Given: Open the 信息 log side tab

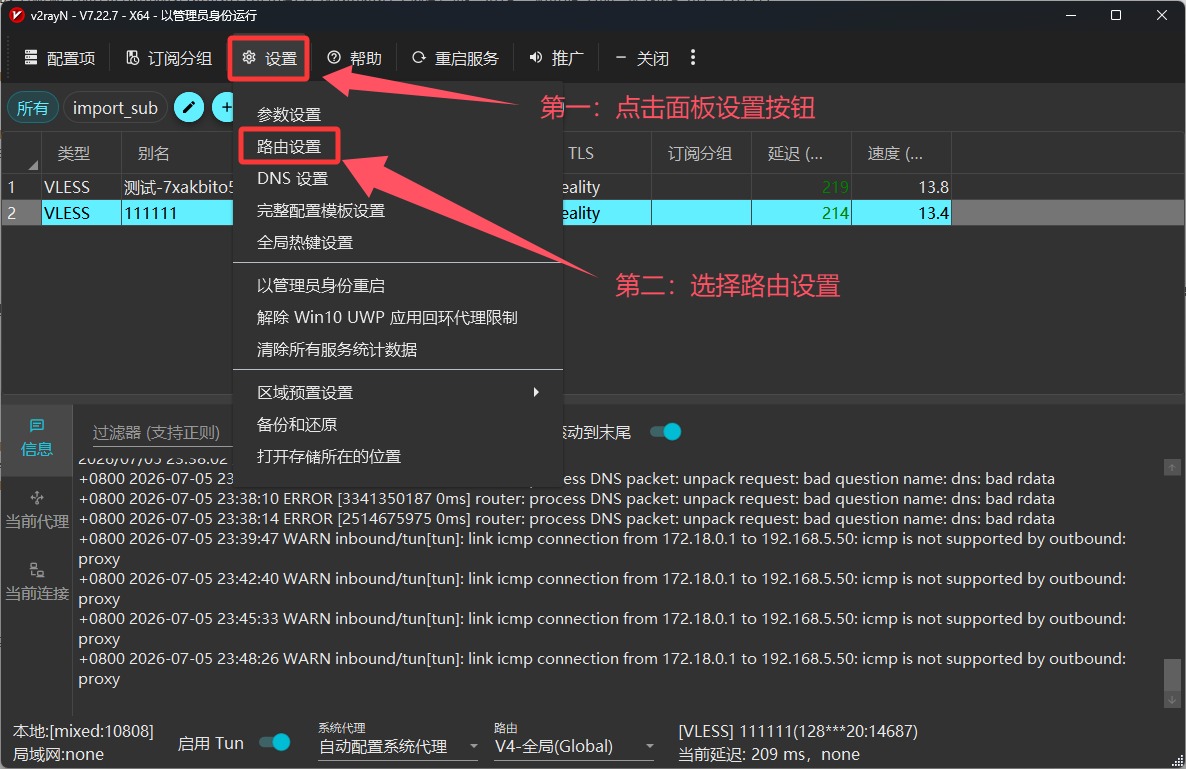Looking at the screenshot, I should (36, 439).
